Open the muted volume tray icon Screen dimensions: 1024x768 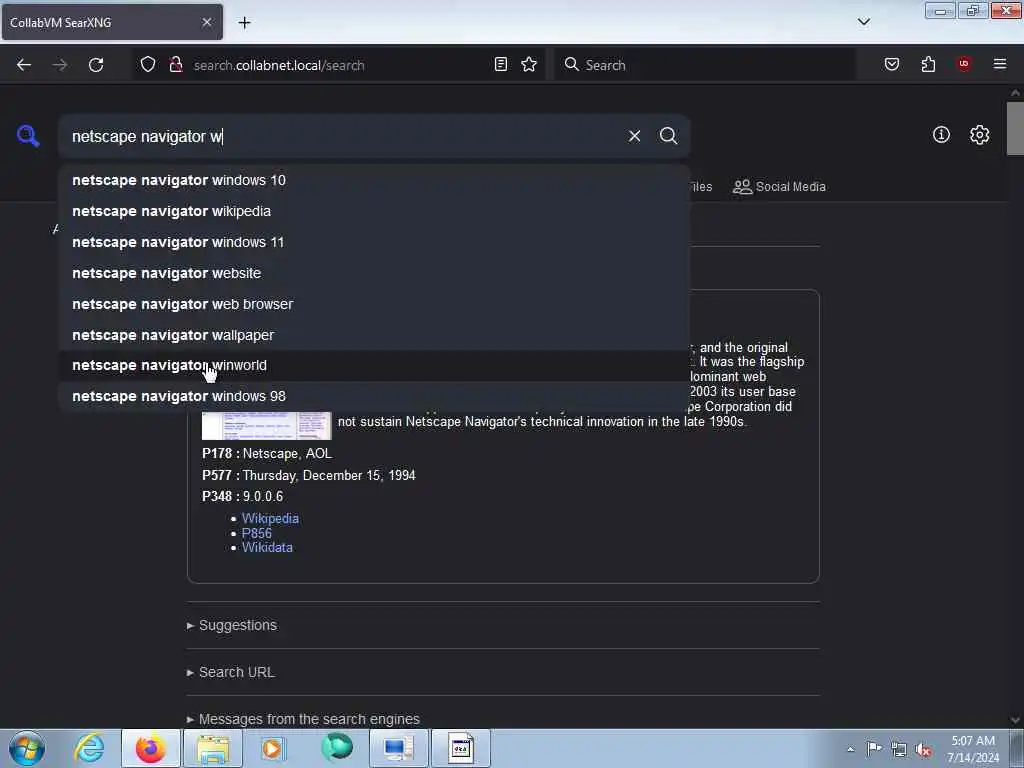[923, 749]
